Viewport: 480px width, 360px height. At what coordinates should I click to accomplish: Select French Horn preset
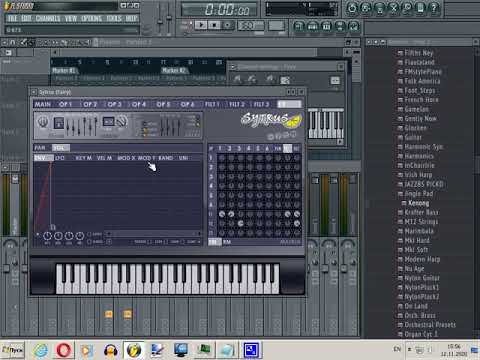tap(421, 100)
